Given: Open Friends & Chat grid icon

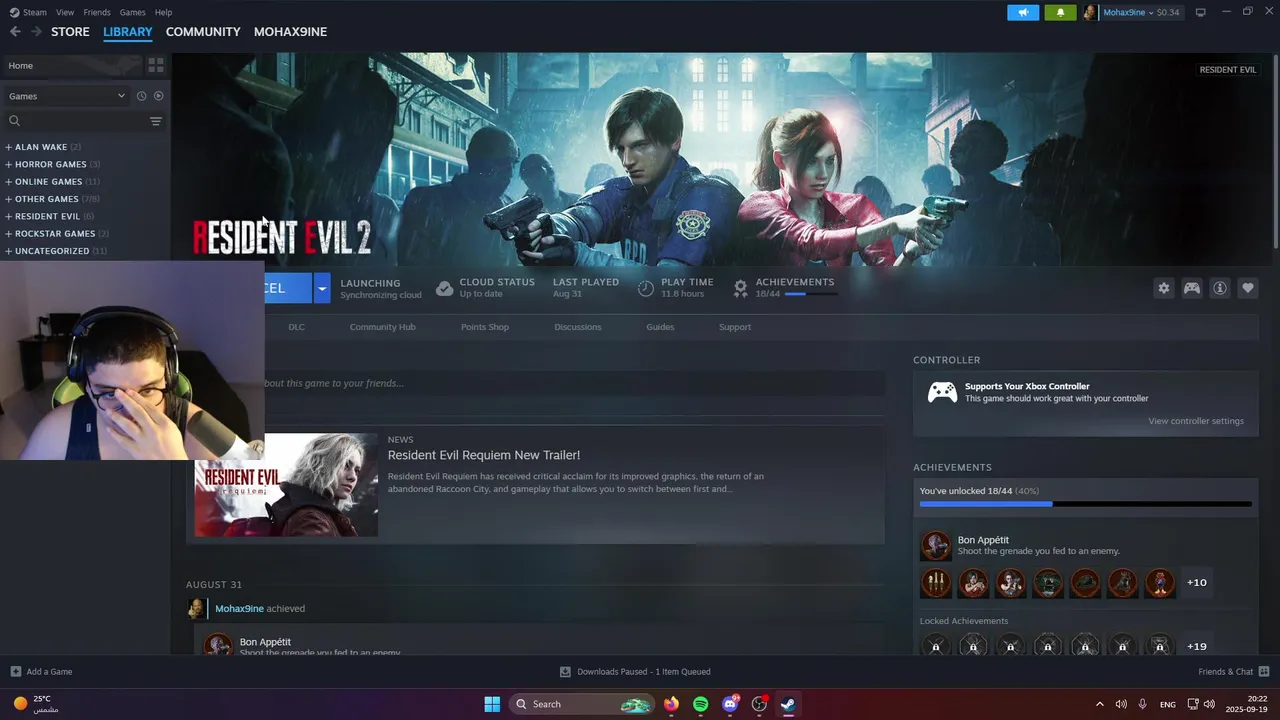Looking at the screenshot, I should [1264, 671].
